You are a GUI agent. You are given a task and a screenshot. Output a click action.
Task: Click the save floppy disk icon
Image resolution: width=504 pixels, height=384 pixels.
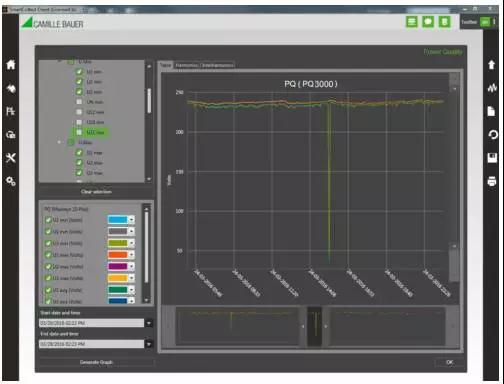(492, 158)
